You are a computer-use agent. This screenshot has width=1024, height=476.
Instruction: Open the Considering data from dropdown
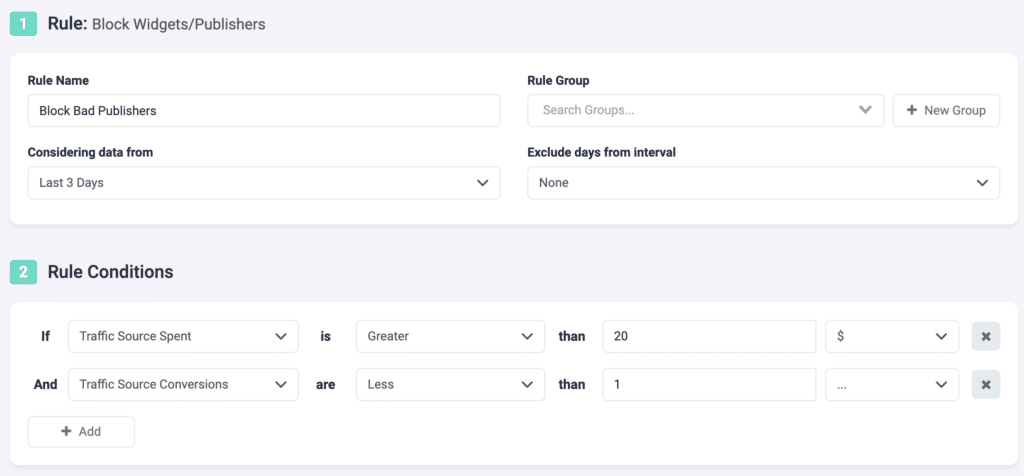click(x=264, y=183)
